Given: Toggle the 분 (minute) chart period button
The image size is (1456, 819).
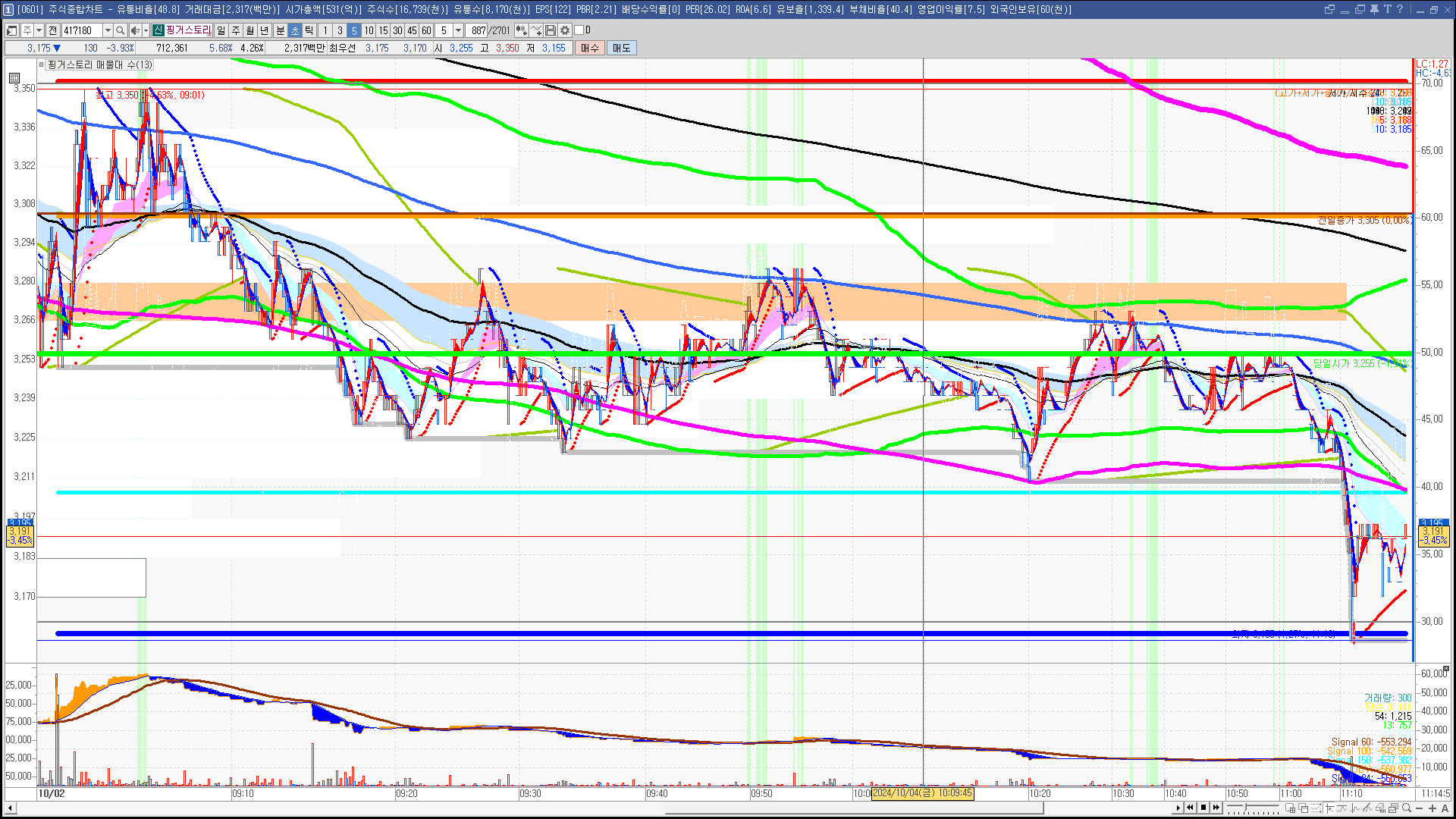Looking at the screenshot, I should pyautogui.click(x=280, y=30).
